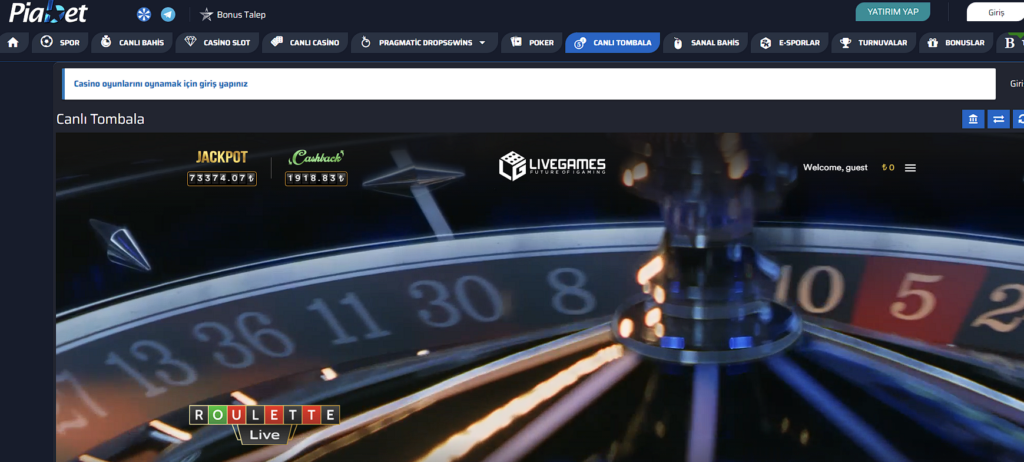Viewport: 1024px width, 462px height.
Task: Click the Giriş login button
Action: click(x=995, y=13)
